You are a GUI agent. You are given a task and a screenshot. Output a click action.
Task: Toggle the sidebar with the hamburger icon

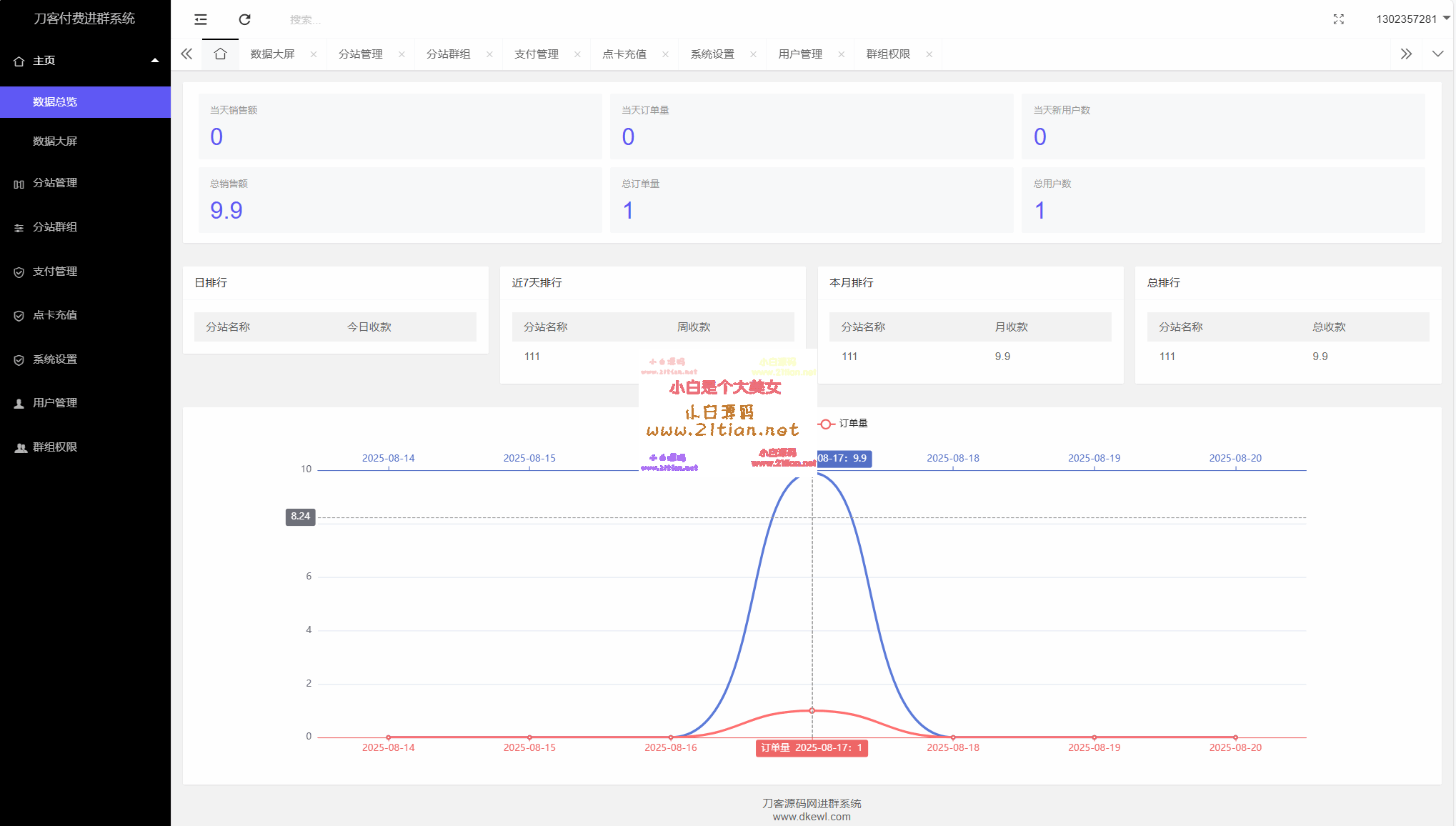(200, 19)
